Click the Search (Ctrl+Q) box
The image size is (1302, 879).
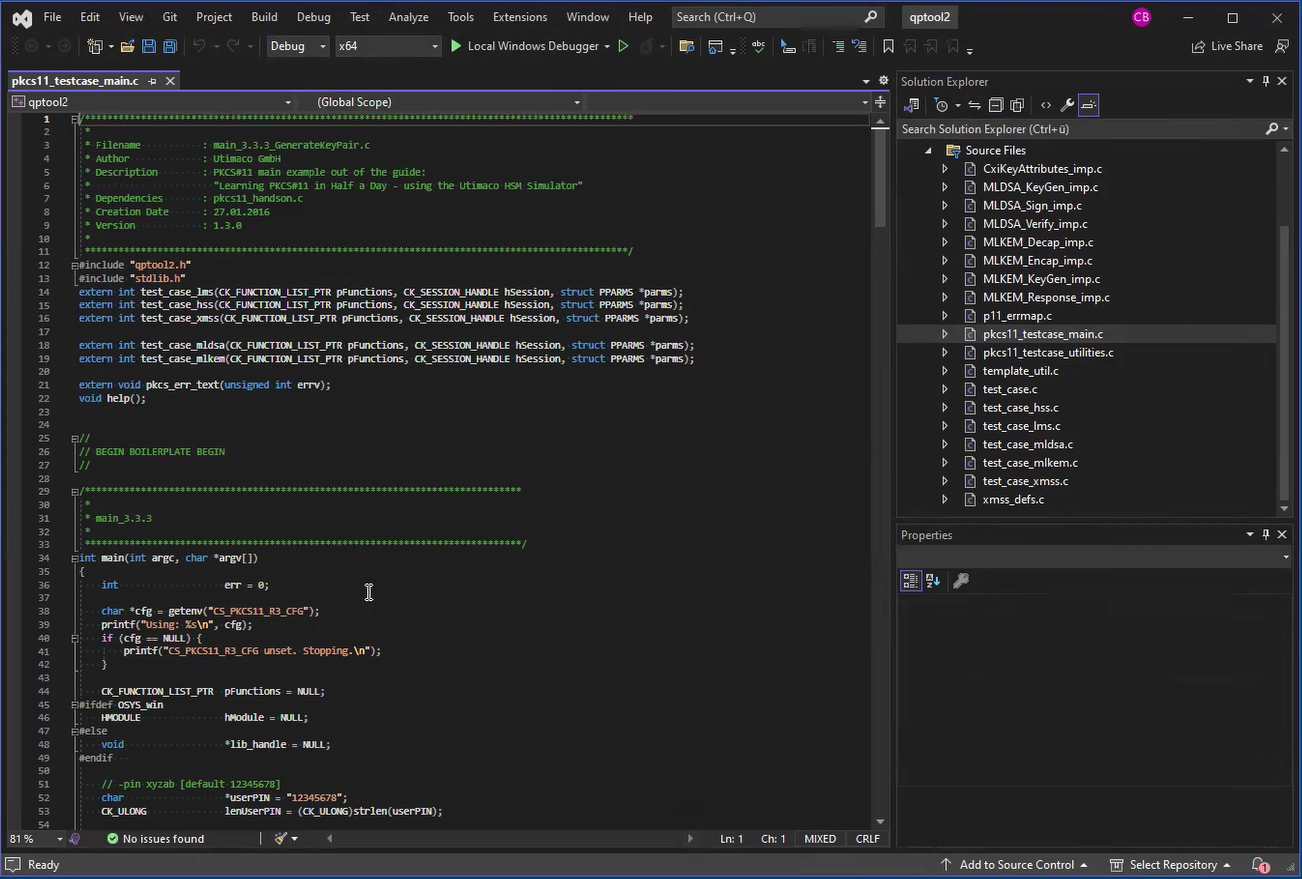pos(777,17)
